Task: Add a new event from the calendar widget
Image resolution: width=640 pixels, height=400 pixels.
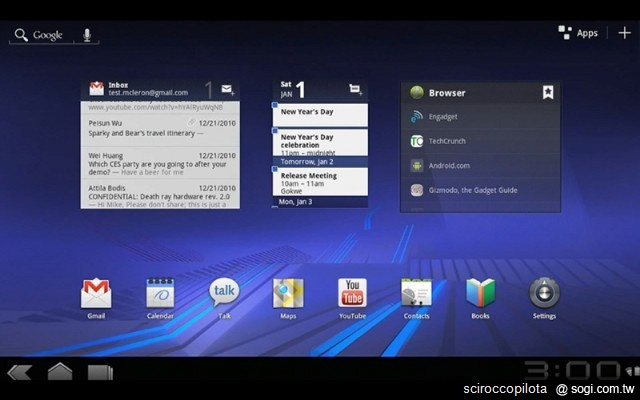Action: (356, 89)
